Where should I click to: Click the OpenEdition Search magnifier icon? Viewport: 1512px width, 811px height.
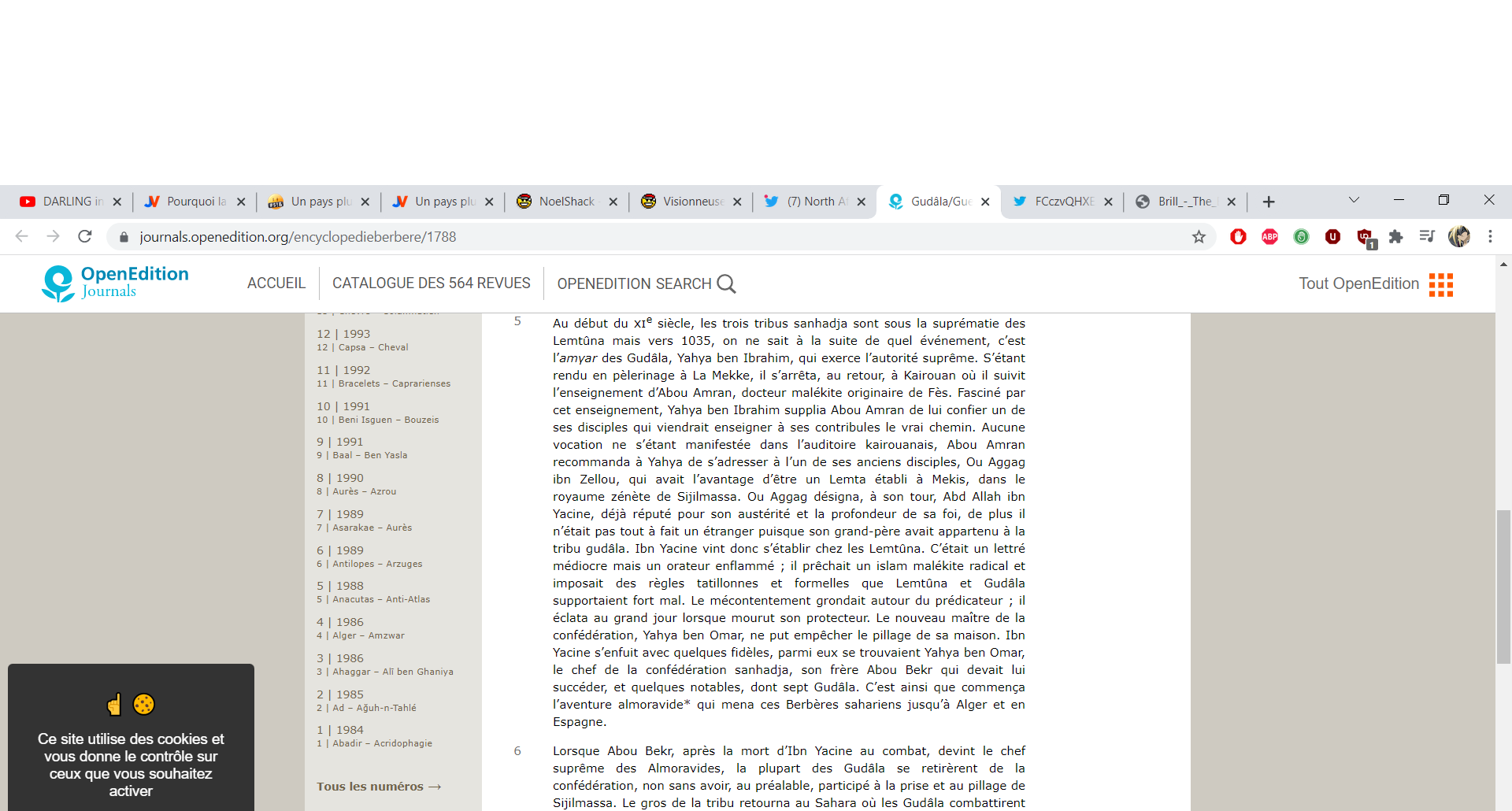(726, 283)
